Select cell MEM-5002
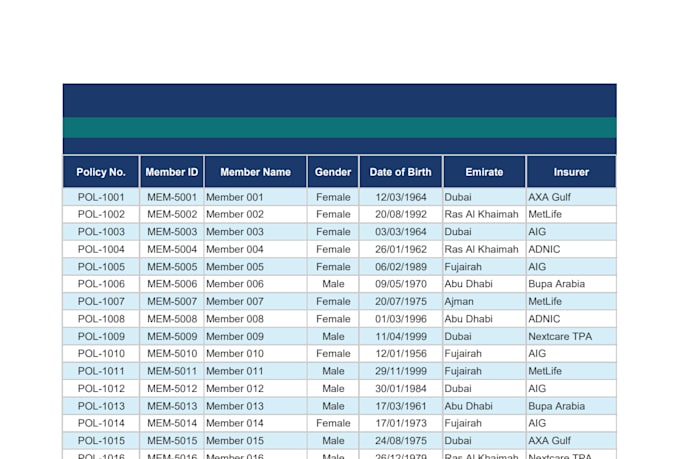The width and height of the screenshot is (680, 459). click(x=172, y=214)
